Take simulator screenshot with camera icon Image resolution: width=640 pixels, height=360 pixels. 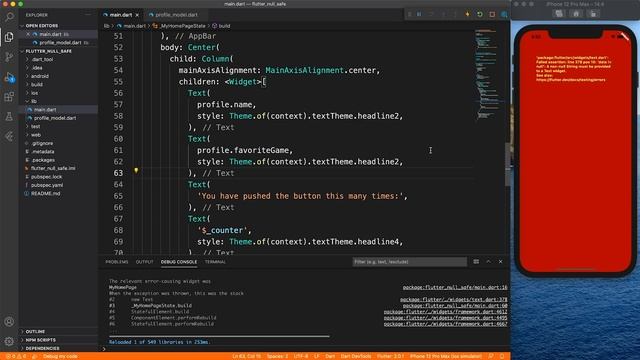pos(559,14)
